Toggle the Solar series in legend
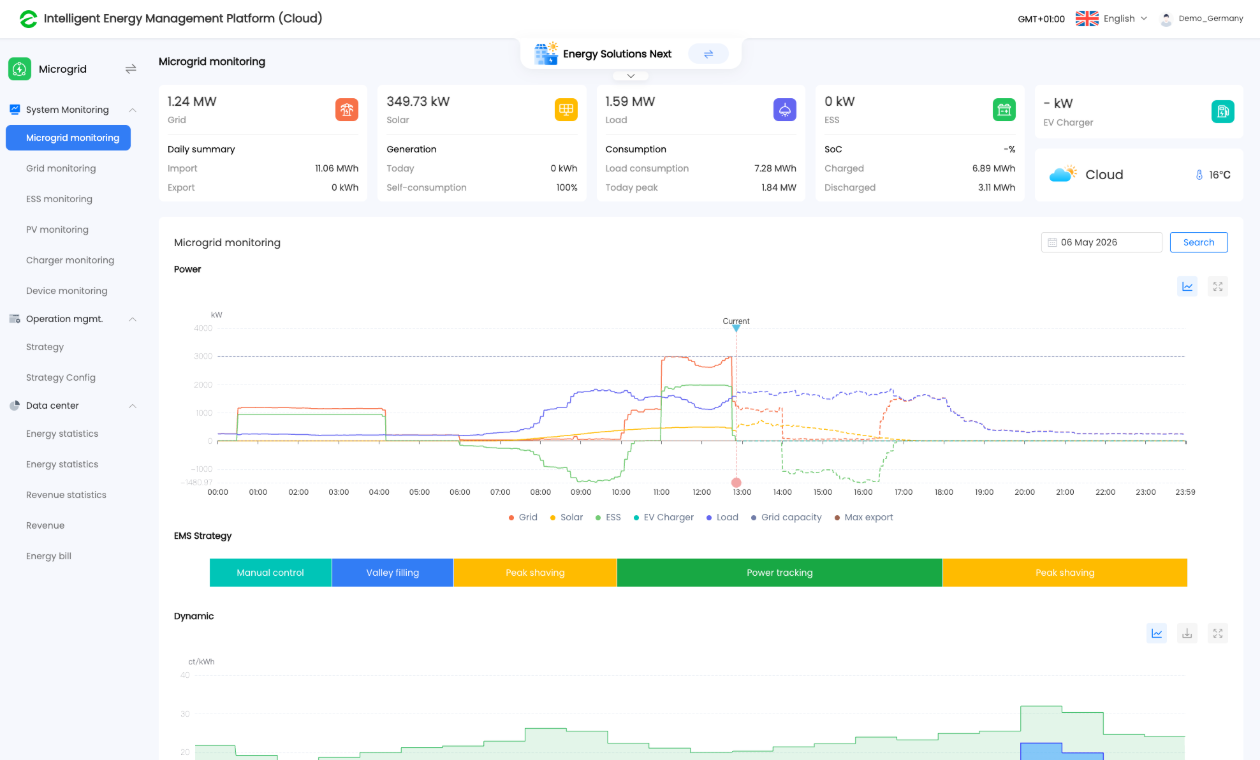1260x760 pixels. [566, 518]
